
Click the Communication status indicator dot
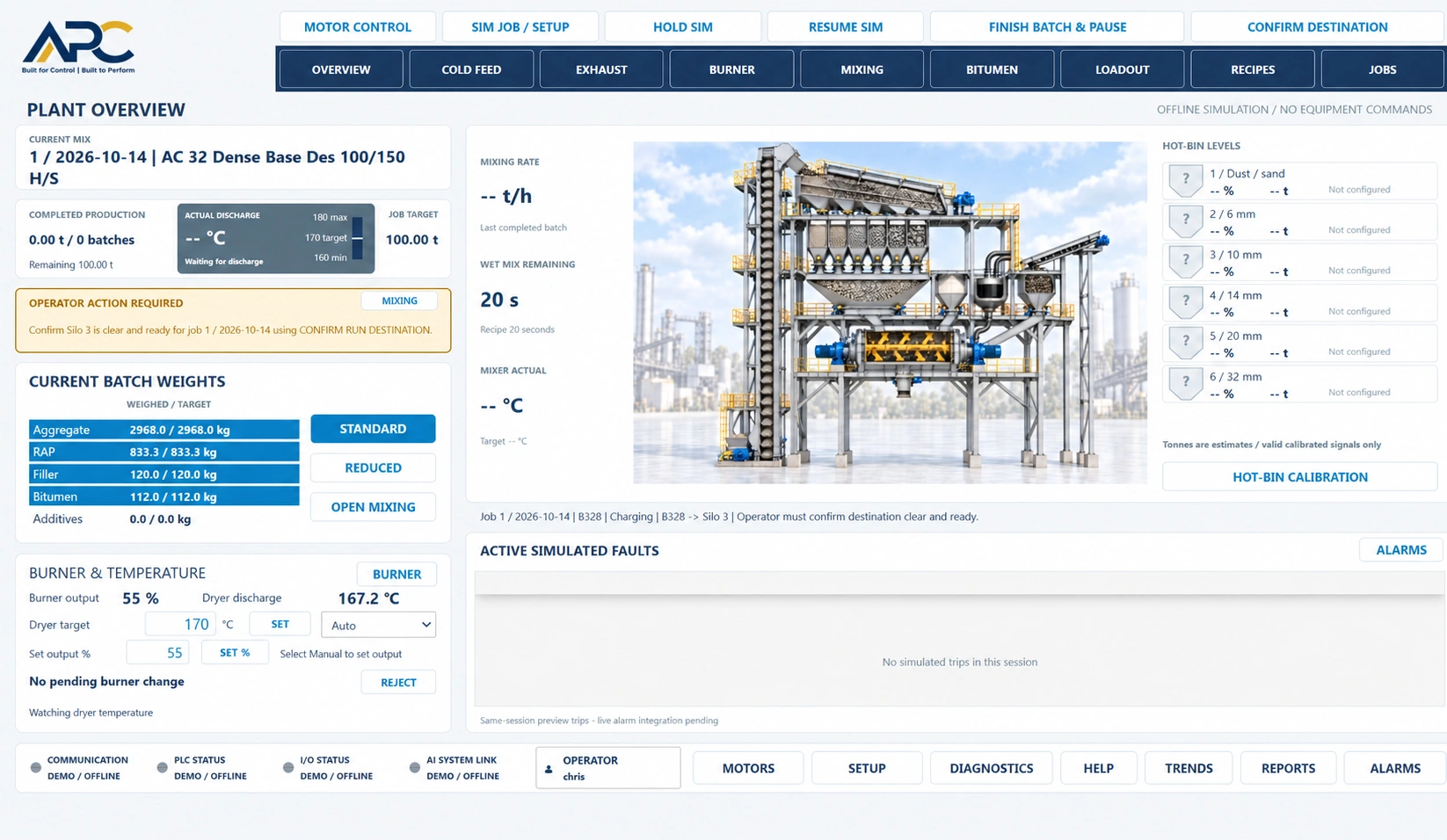tap(36, 768)
